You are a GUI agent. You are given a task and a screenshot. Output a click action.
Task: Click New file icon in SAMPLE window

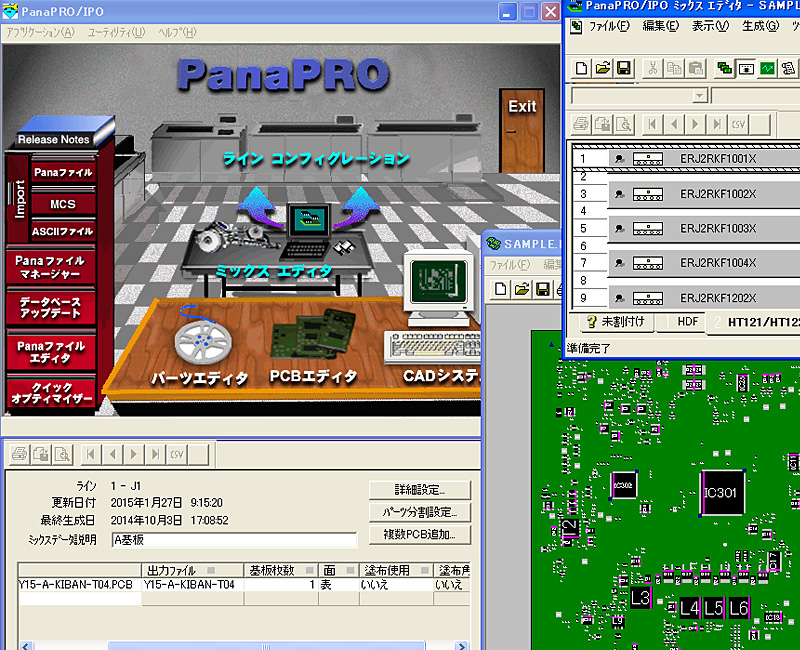pos(501,289)
